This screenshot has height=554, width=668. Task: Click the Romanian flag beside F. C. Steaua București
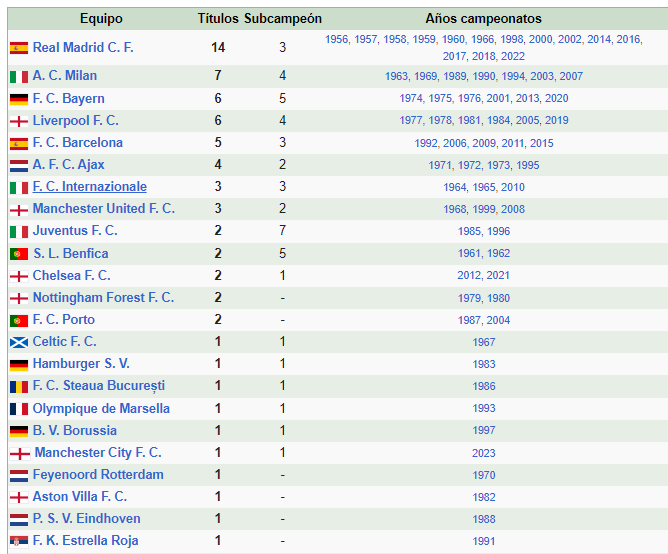[19, 387]
